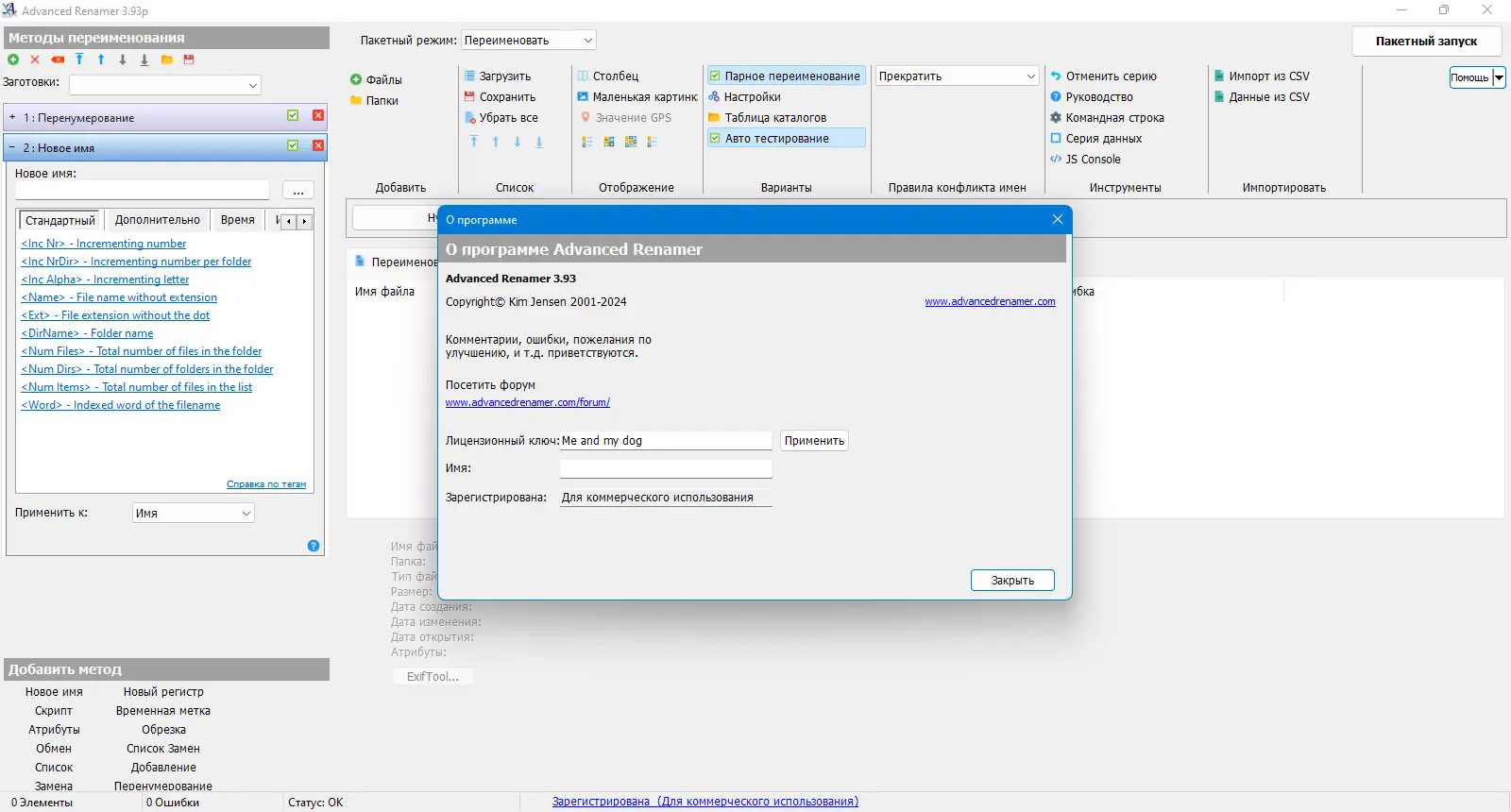
Task: Toggle Серия данных option
Action: pos(1096,139)
